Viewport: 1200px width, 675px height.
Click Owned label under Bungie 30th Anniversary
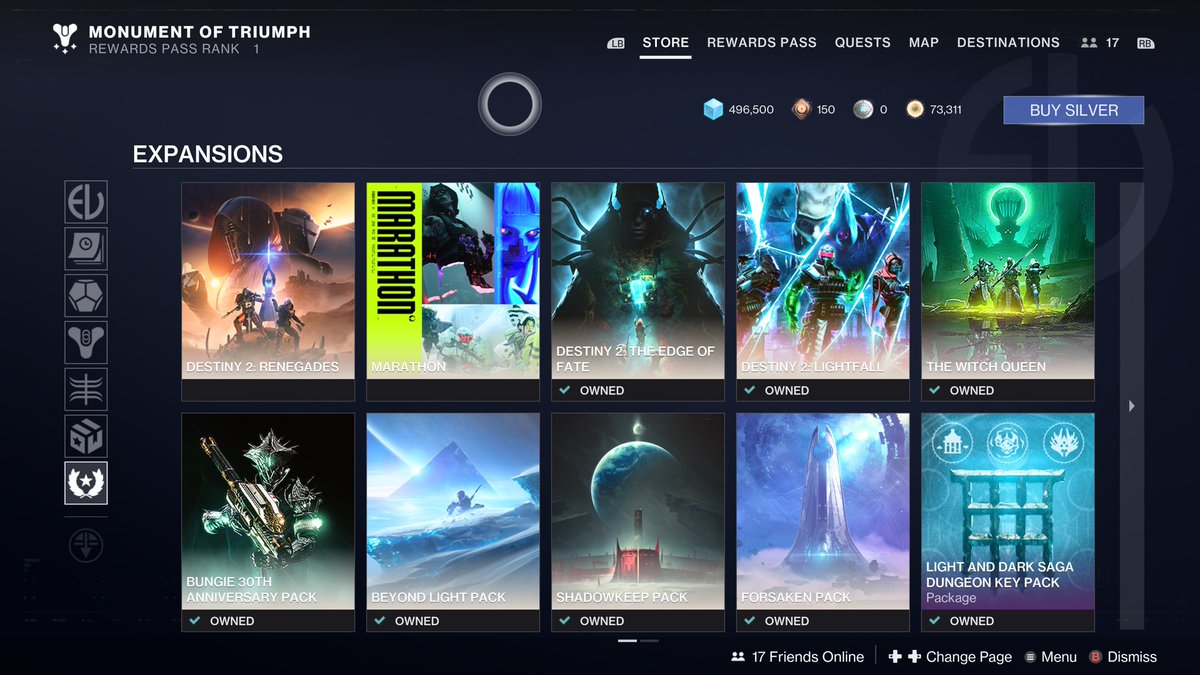[x=232, y=621]
